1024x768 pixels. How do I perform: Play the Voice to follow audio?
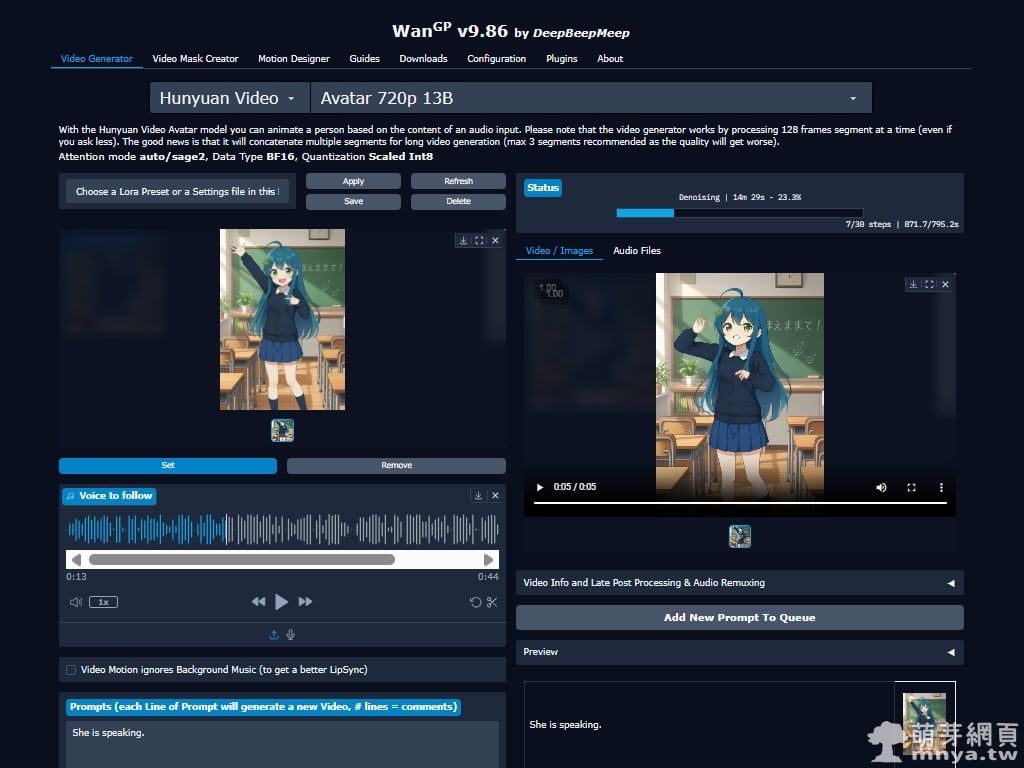[x=282, y=601]
